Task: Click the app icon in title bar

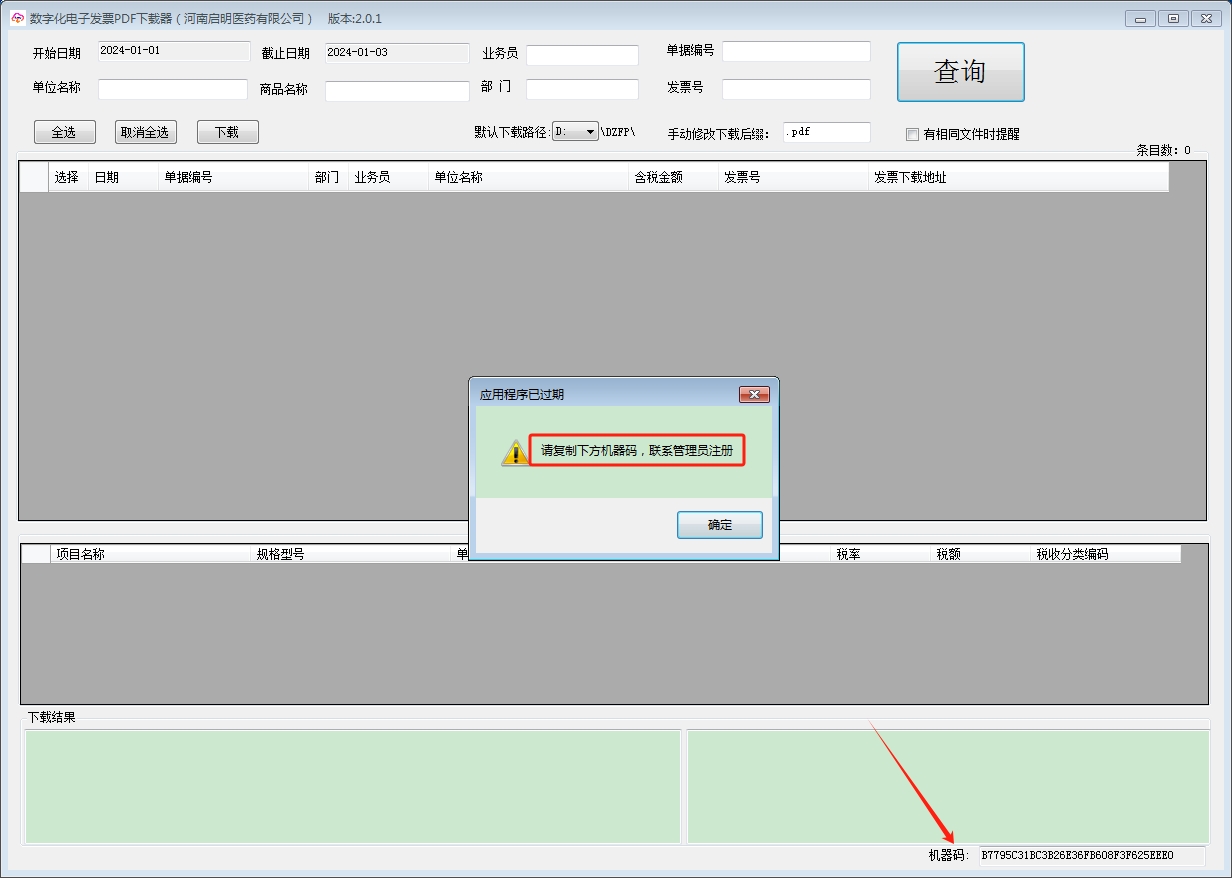Action: [16, 18]
